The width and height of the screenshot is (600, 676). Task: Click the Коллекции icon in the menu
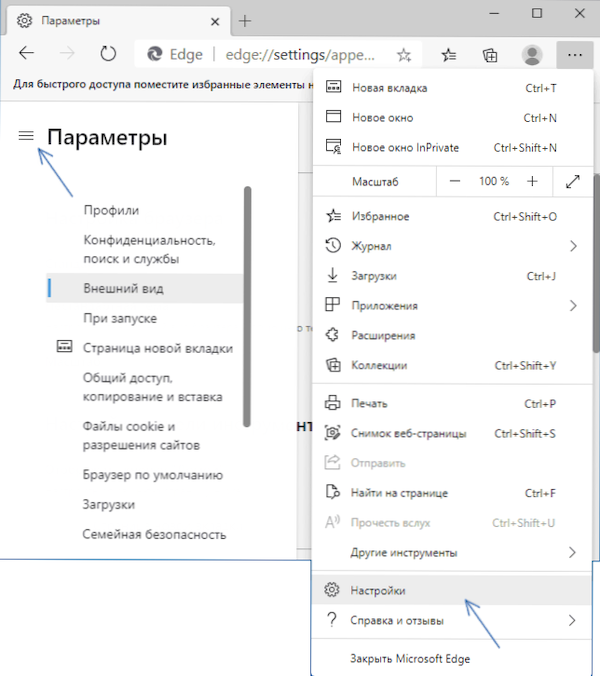(333, 365)
